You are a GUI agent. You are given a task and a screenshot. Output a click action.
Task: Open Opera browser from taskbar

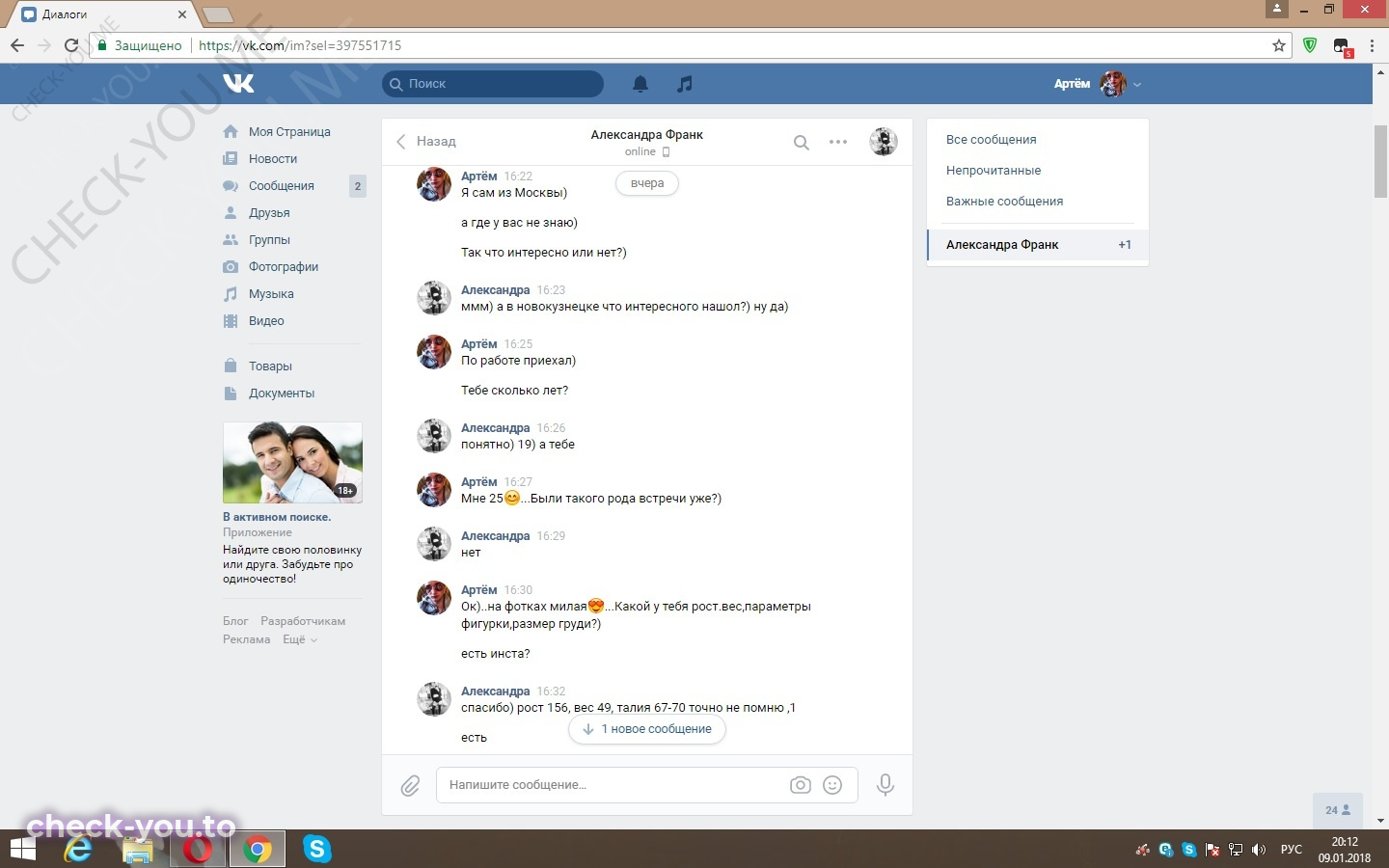click(x=198, y=850)
